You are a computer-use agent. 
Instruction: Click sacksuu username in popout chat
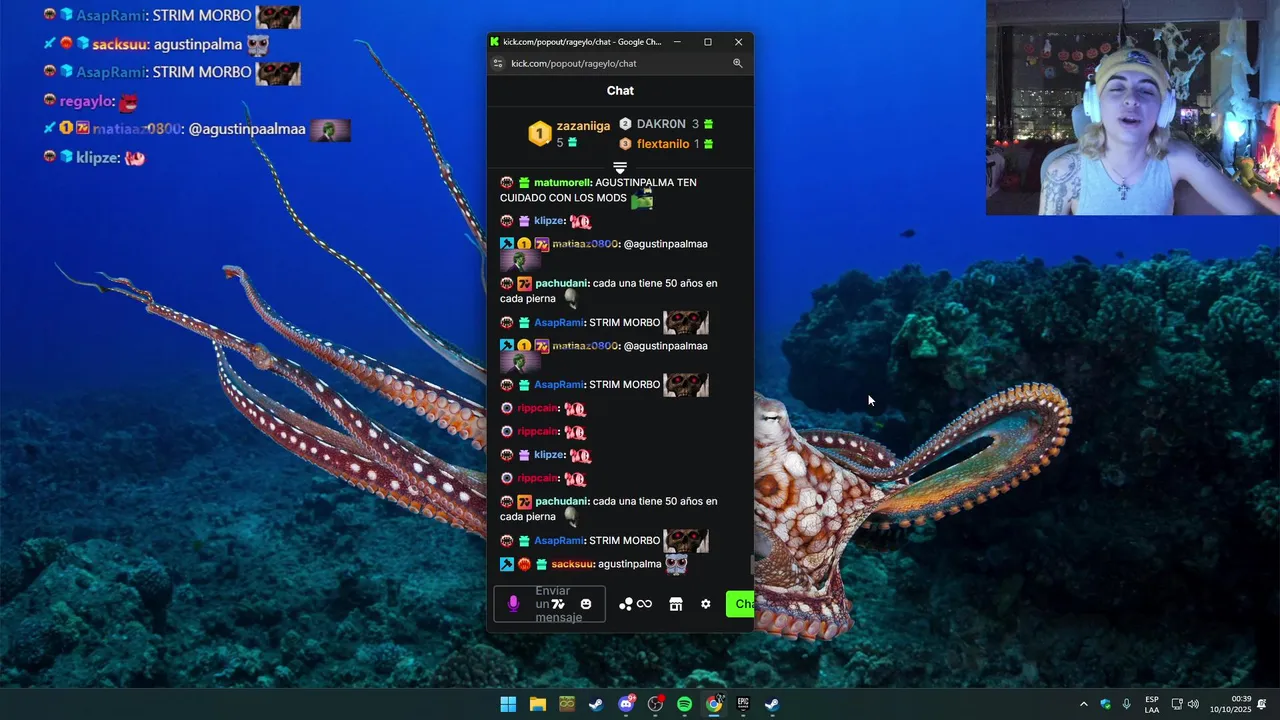(572, 564)
